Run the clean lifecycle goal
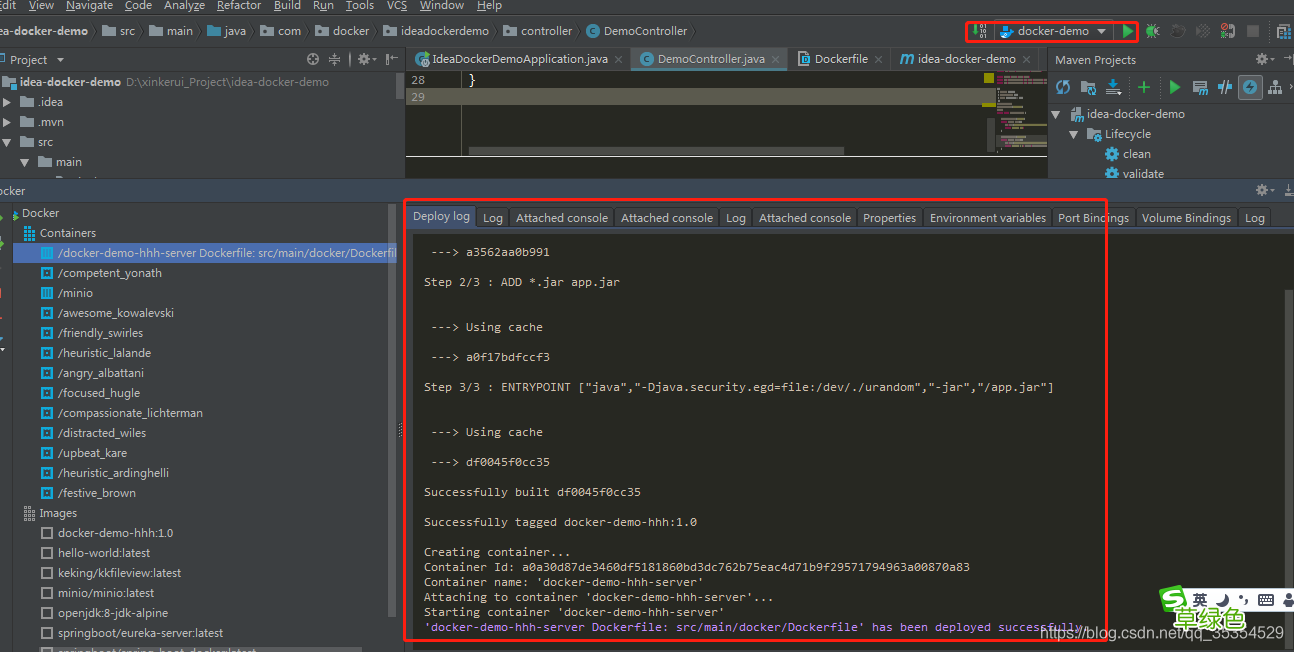Viewport: 1294px width, 652px height. (1136, 154)
